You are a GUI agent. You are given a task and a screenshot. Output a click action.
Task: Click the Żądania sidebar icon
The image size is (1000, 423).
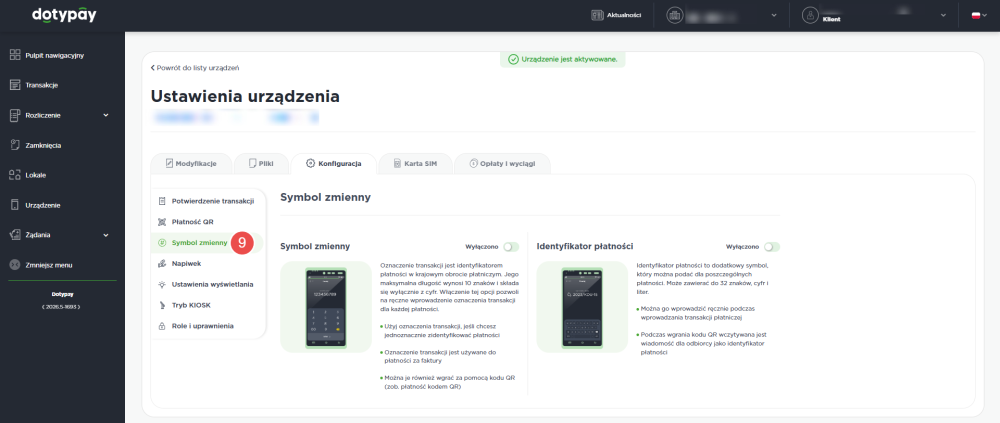click(x=16, y=235)
